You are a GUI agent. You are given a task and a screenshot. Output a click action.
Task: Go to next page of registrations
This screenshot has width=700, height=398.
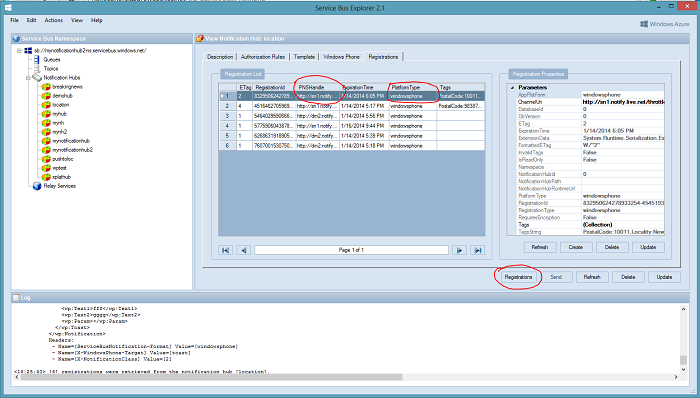(459, 250)
